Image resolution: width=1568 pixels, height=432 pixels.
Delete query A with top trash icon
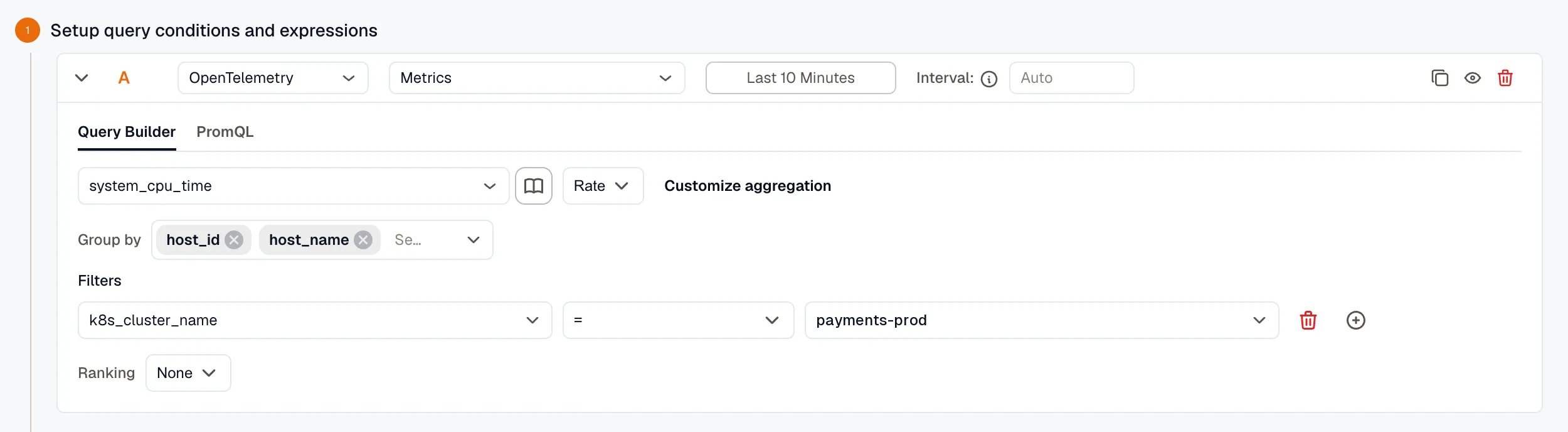1505,78
